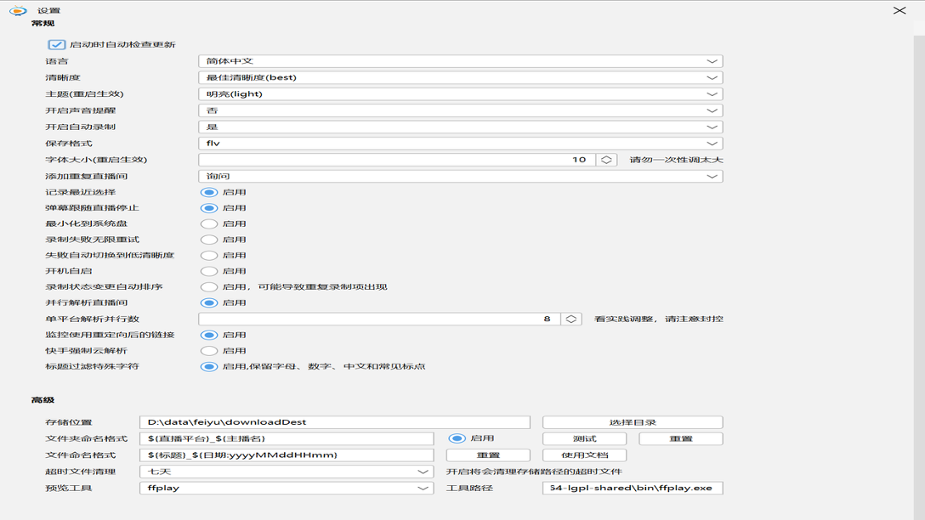925x520 pixels.
Task: Click the 工具路径 input field
Action: point(632,488)
